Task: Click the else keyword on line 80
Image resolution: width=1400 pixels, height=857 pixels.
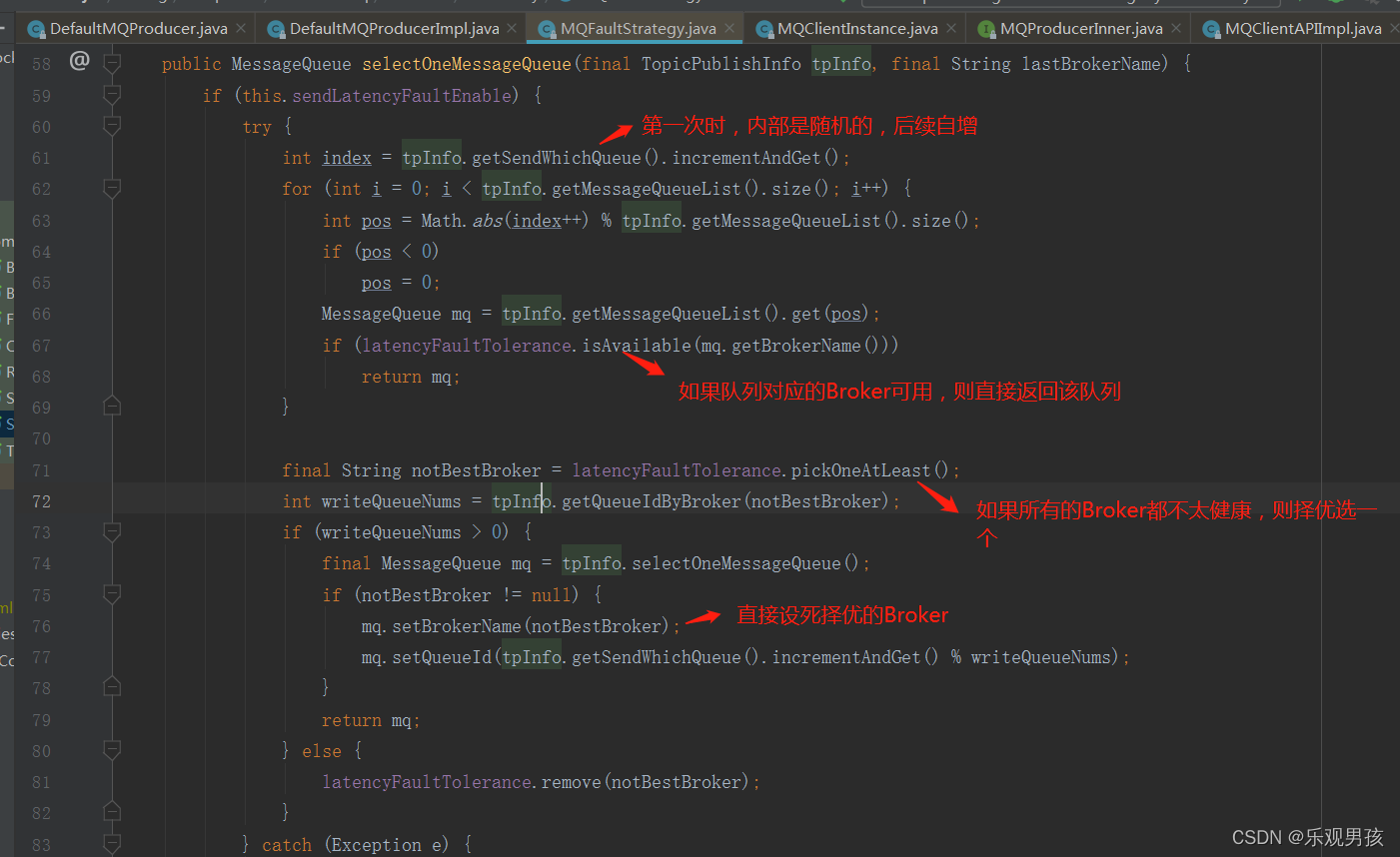Action: point(322,751)
